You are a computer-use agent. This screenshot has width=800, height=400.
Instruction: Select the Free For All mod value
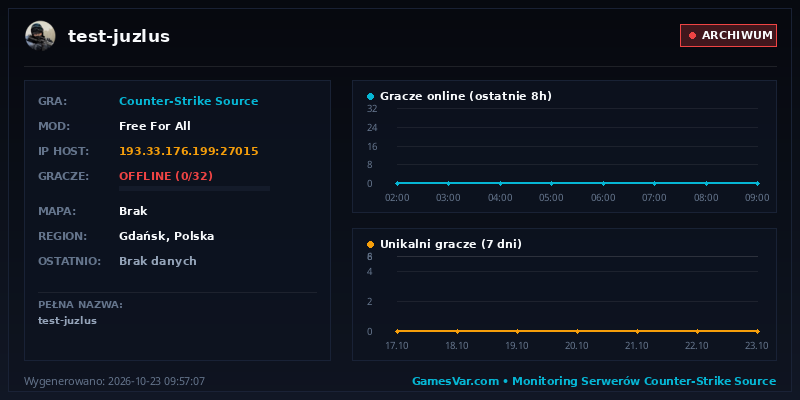click(155, 126)
